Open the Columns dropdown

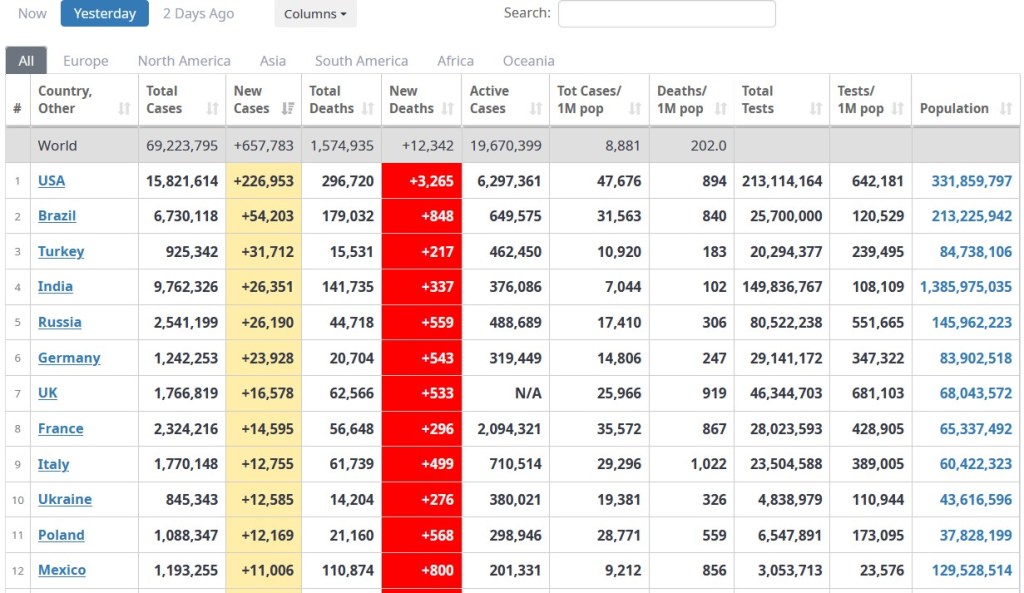(x=315, y=14)
